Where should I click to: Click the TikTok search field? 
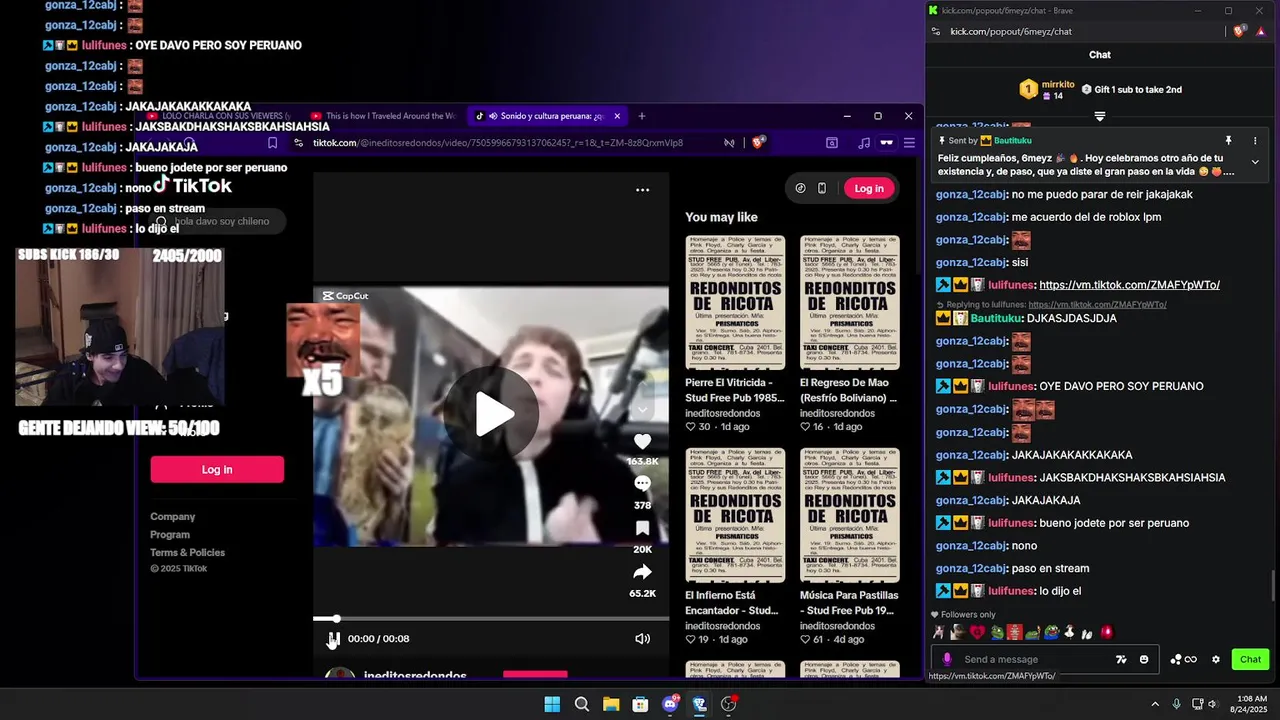[218, 221]
